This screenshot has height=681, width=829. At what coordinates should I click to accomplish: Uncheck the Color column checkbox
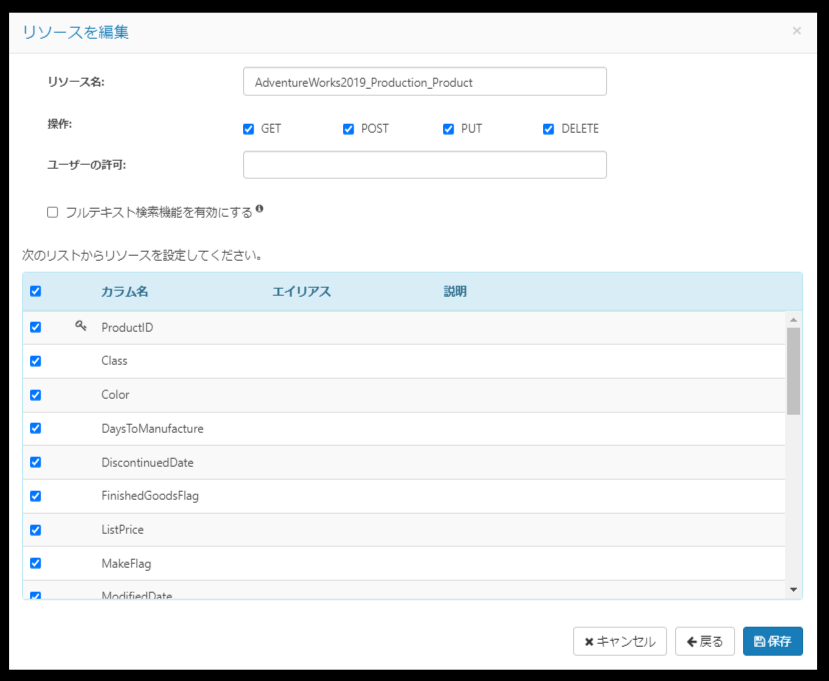coord(35,395)
